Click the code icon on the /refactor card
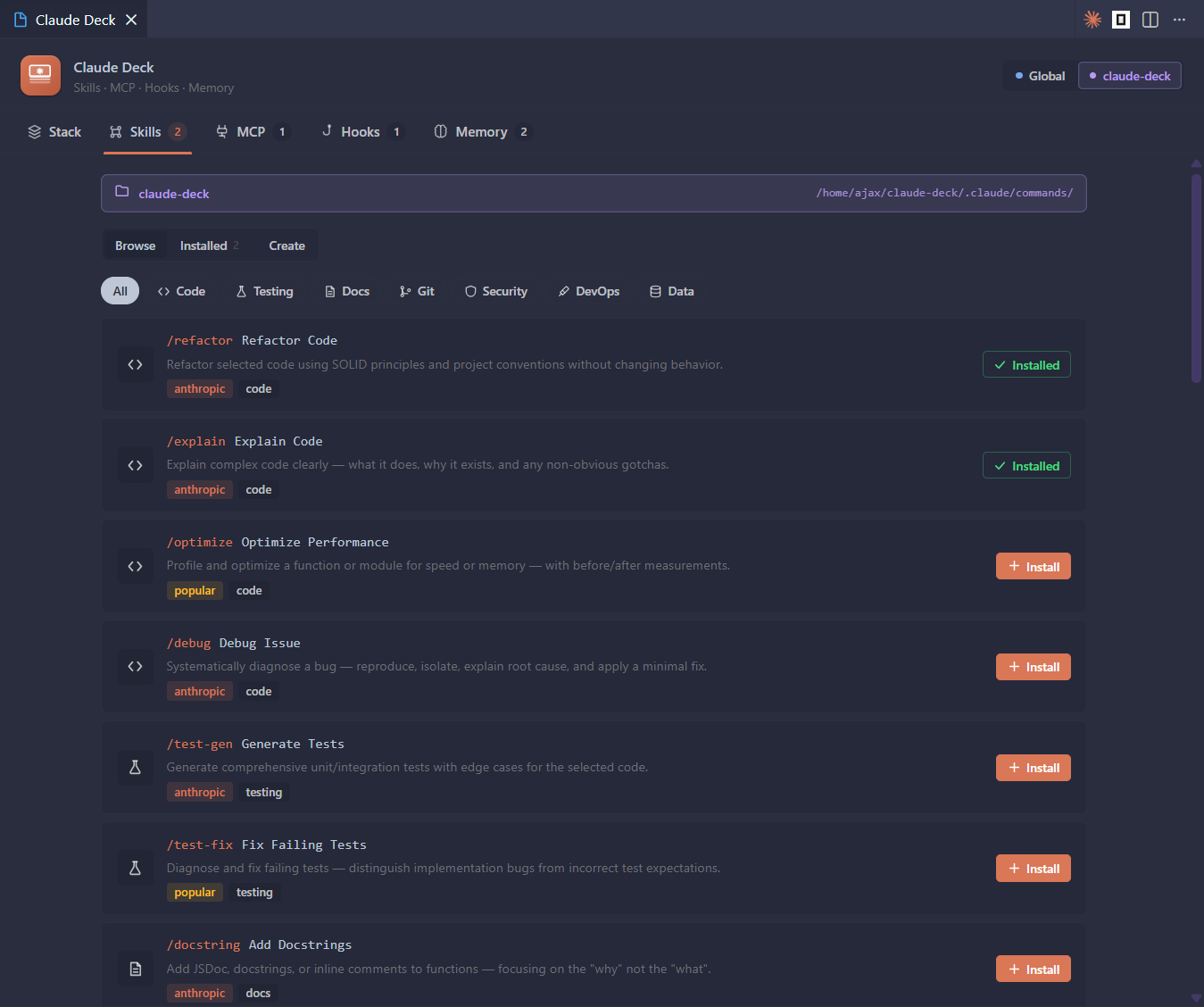Image resolution: width=1204 pixels, height=1007 pixels. click(135, 364)
